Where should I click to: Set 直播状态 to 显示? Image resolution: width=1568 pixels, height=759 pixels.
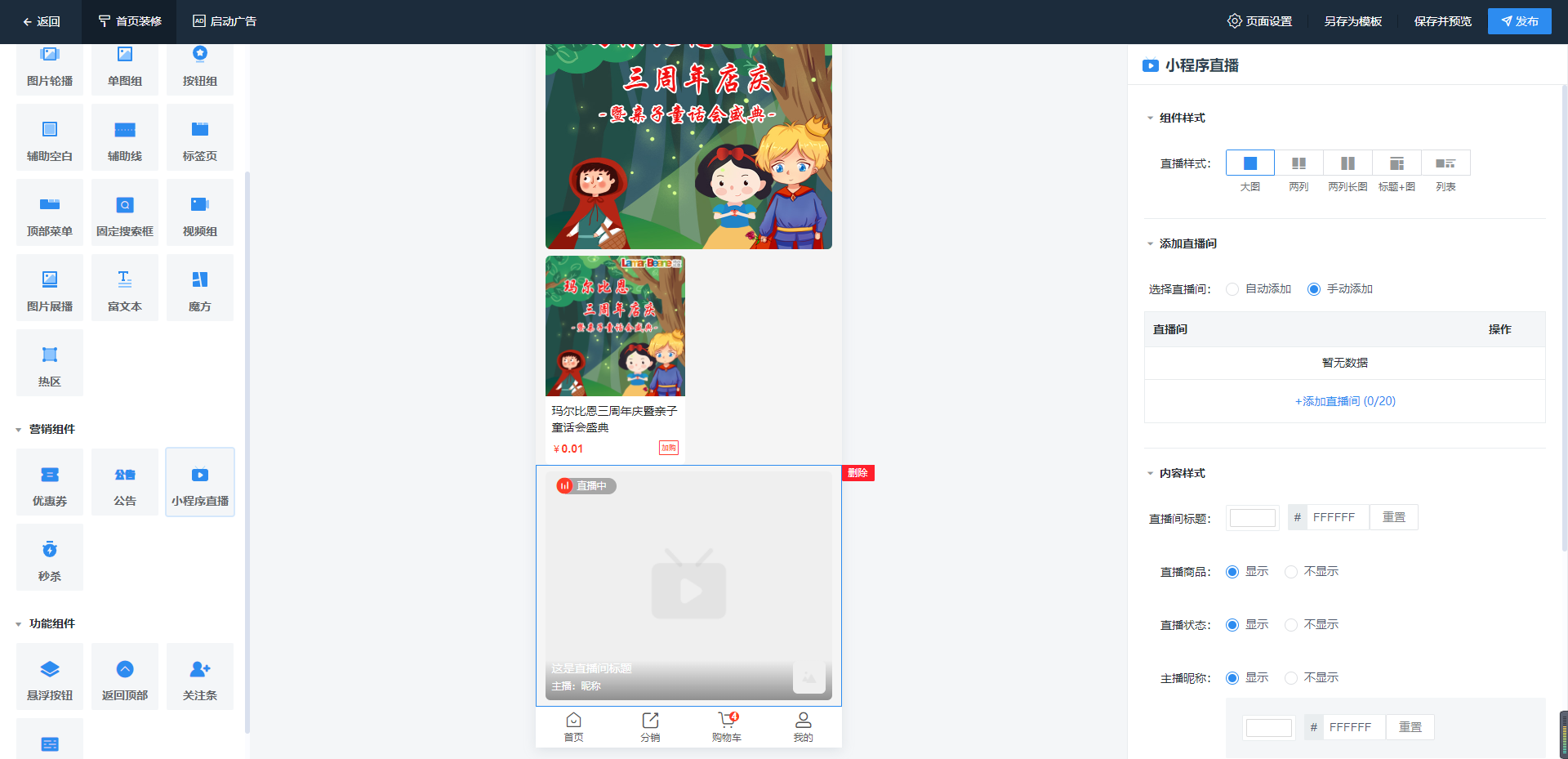click(1247, 625)
